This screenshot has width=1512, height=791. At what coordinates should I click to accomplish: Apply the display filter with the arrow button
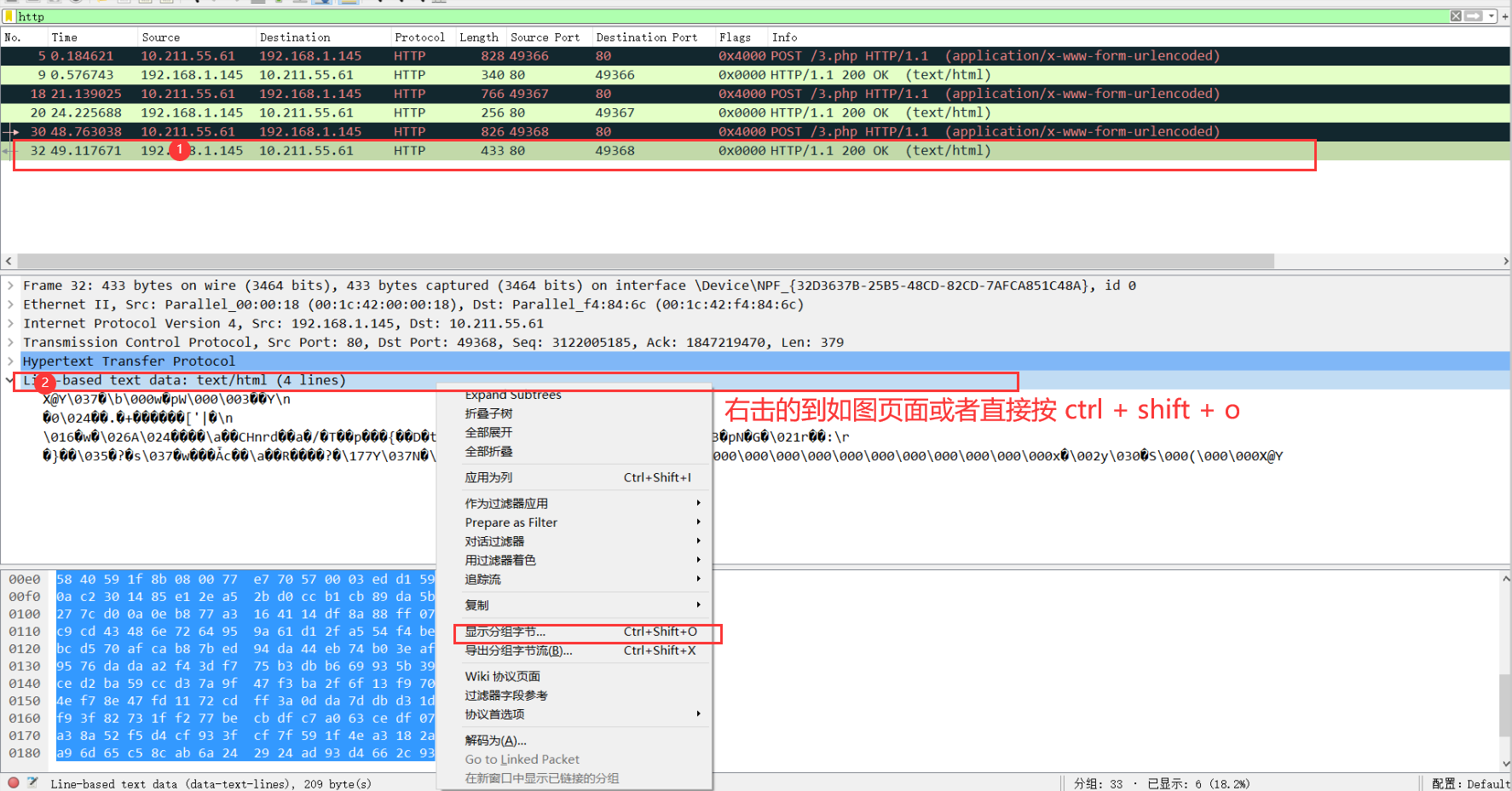[1474, 16]
